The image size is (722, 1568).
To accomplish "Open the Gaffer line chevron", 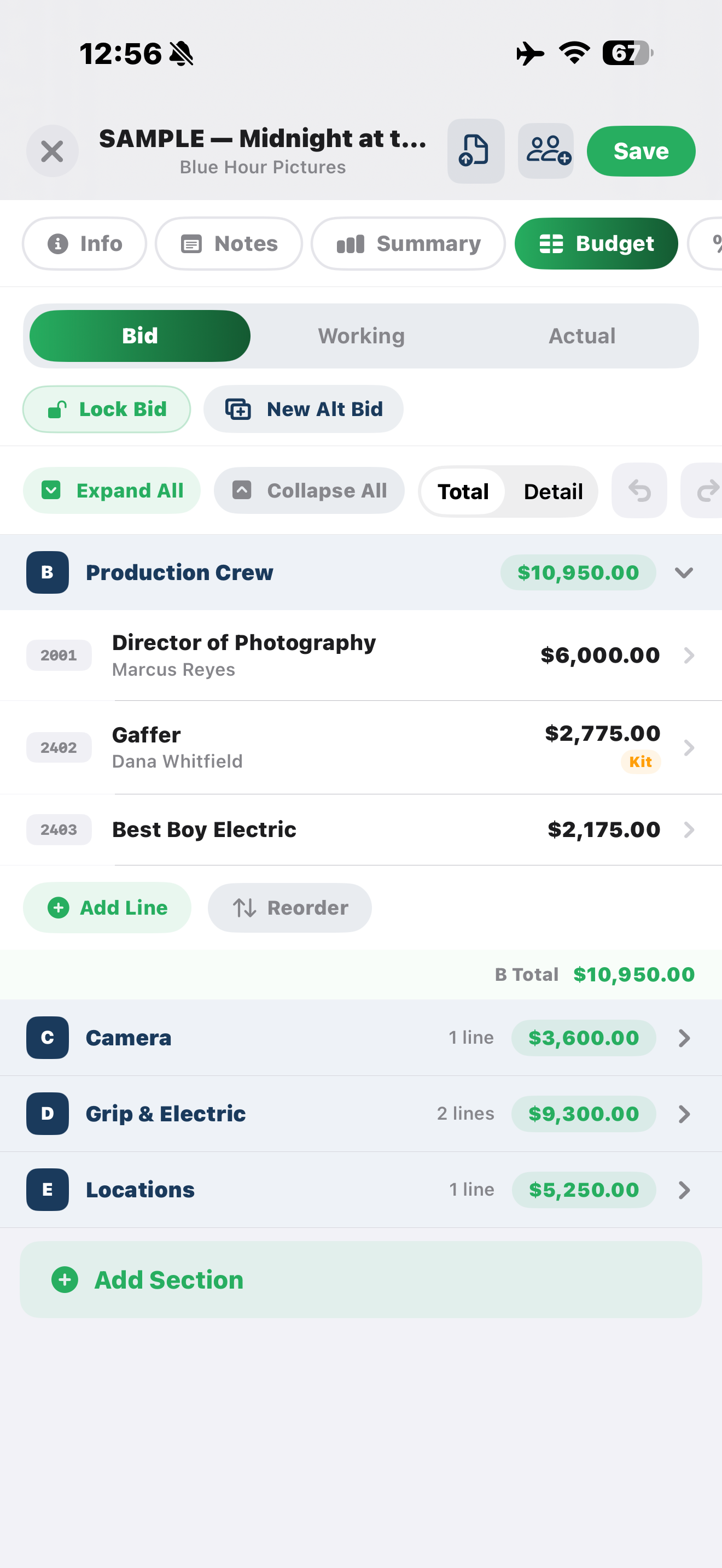I will click(x=689, y=748).
